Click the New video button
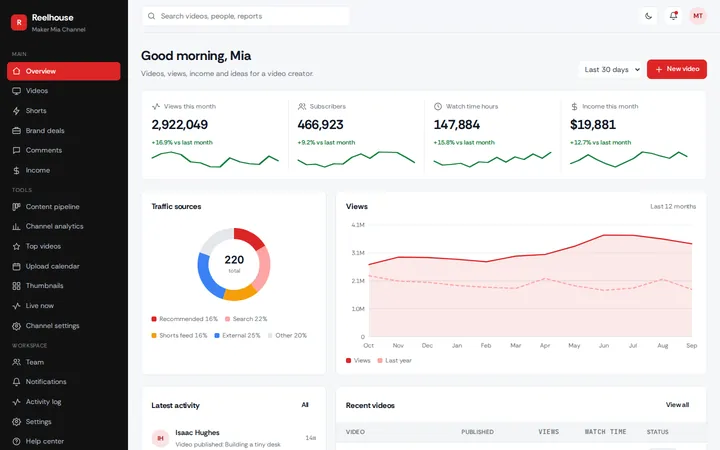 (677, 69)
